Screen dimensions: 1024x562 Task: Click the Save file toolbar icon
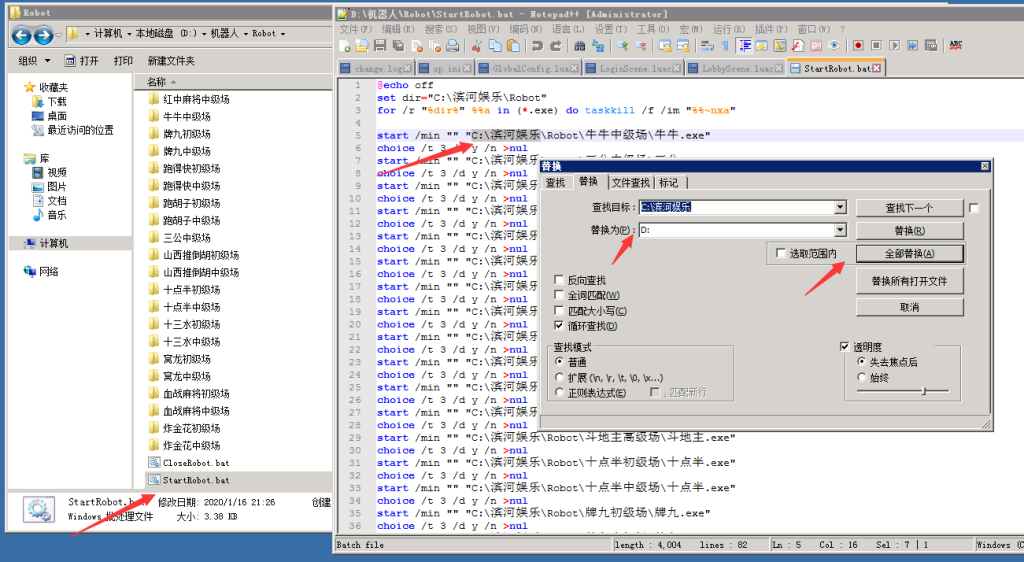pos(380,46)
